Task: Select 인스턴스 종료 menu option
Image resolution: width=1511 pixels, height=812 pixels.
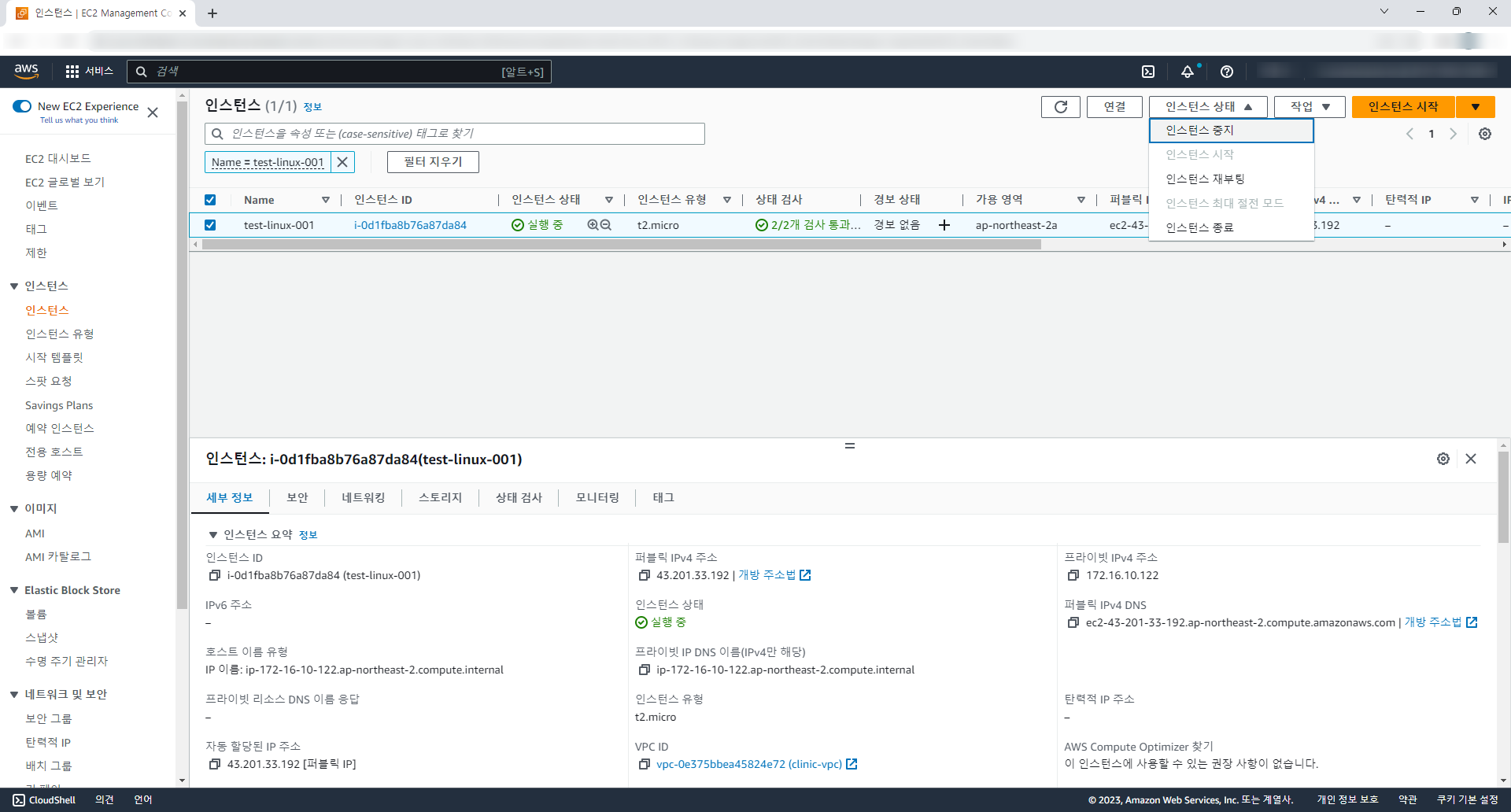Action: click(x=1231, y=228)
